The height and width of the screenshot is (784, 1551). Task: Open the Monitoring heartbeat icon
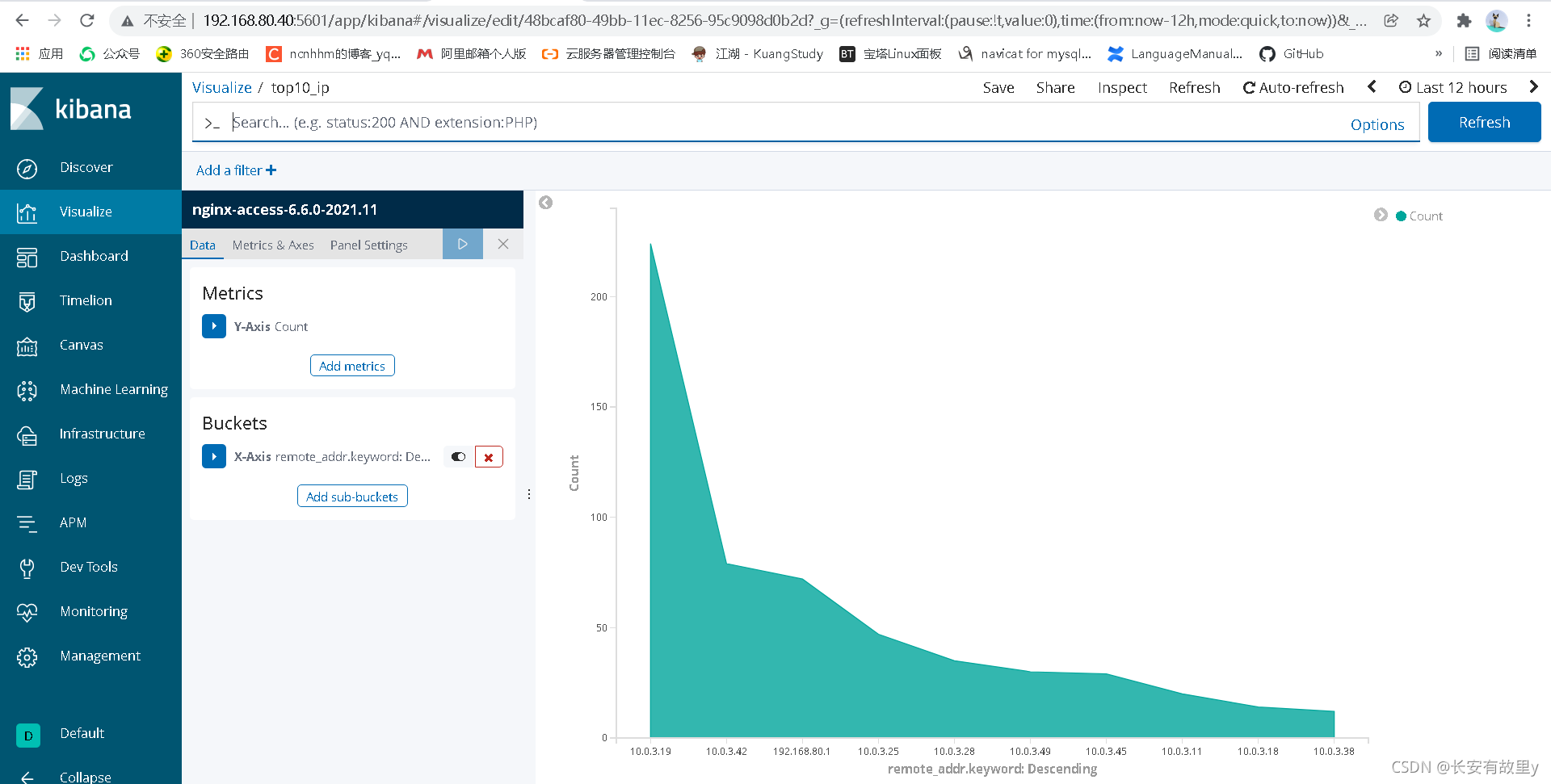[x=27, y=612]
